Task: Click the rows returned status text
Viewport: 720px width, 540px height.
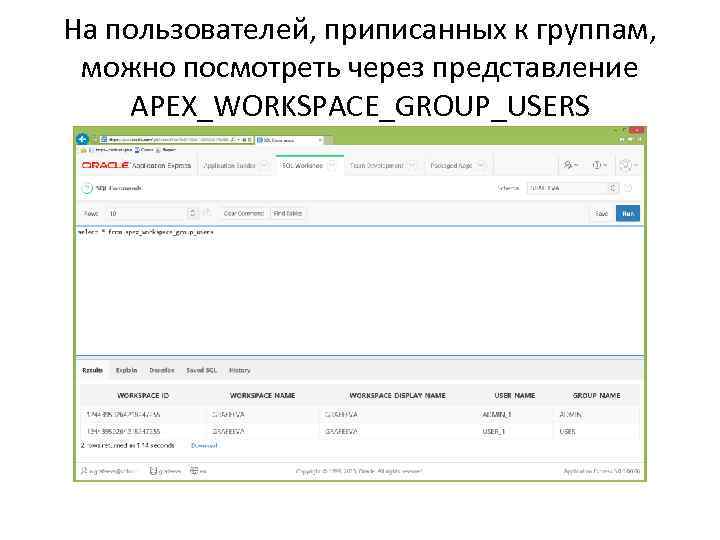Action: [128, 445]
